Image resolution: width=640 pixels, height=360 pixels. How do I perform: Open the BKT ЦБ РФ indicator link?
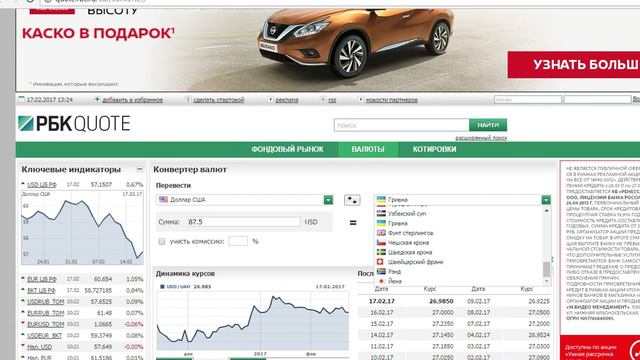41,290
